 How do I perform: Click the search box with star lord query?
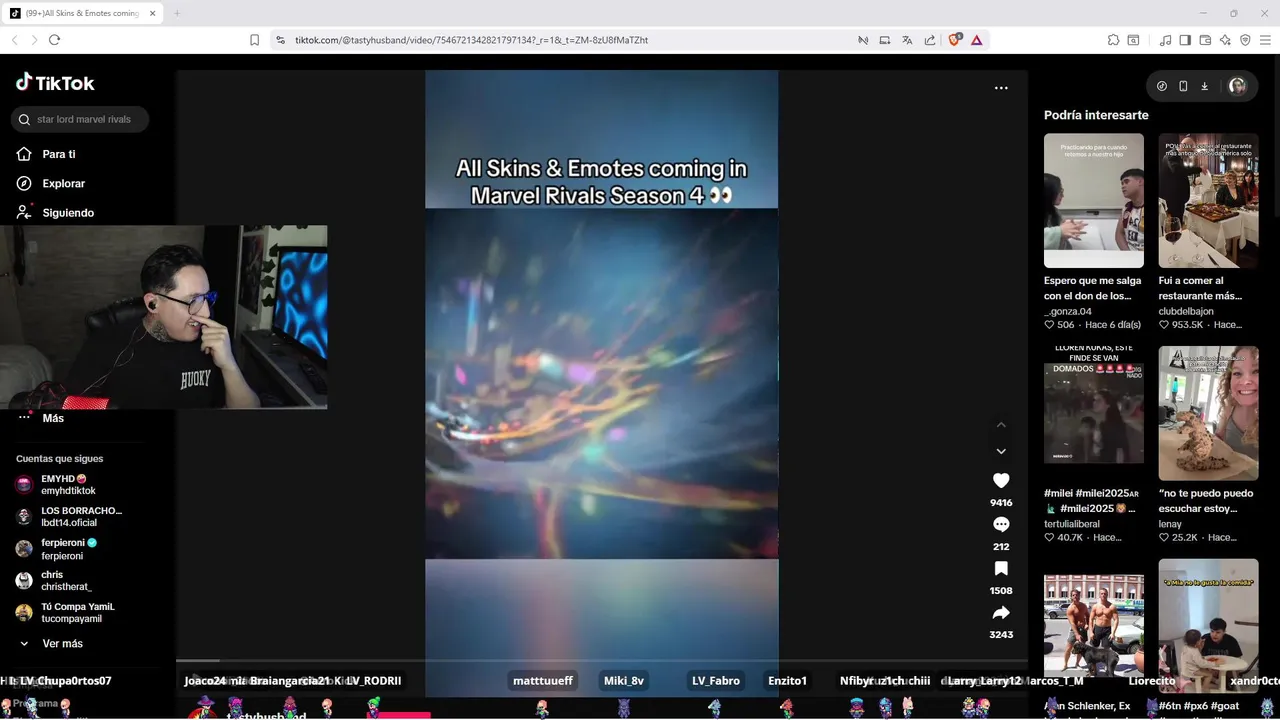80,119
